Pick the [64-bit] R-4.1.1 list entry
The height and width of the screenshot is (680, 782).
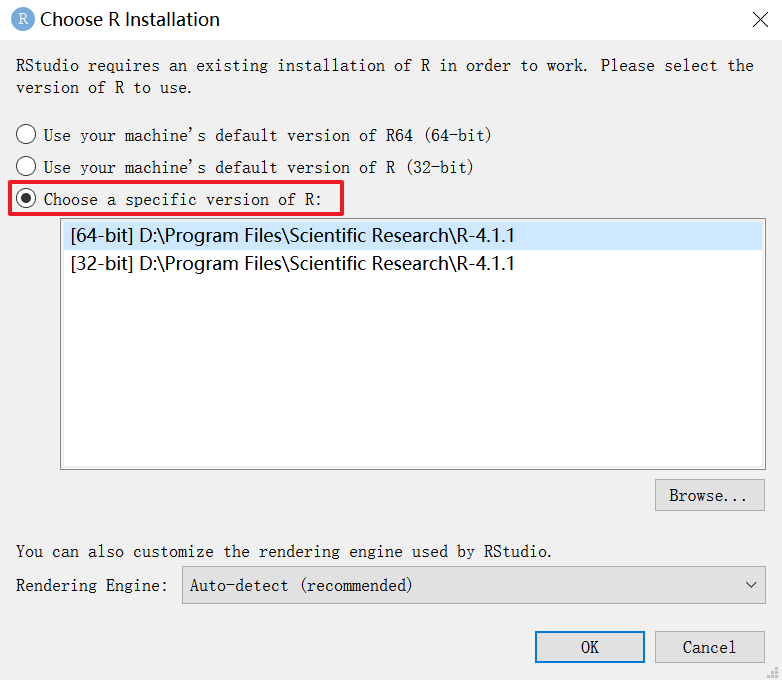tap(412, 235)
